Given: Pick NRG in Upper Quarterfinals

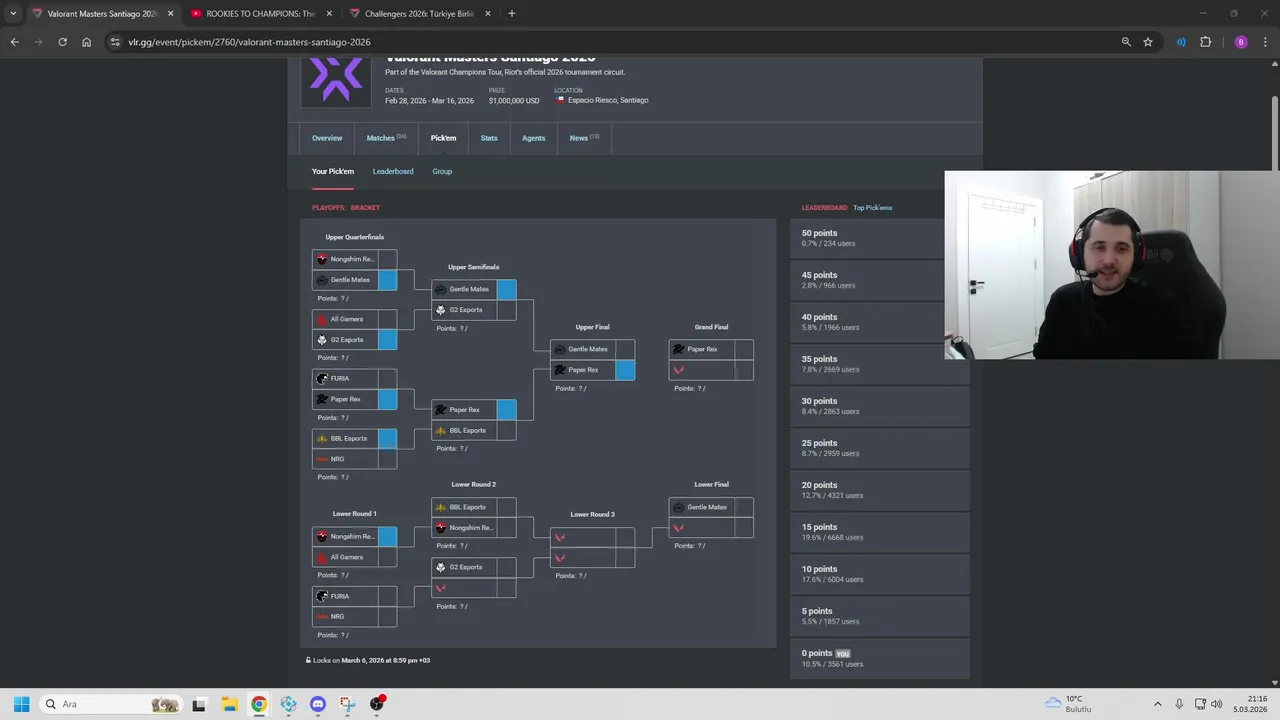Looking at the screenshot, I should [354, 459].
